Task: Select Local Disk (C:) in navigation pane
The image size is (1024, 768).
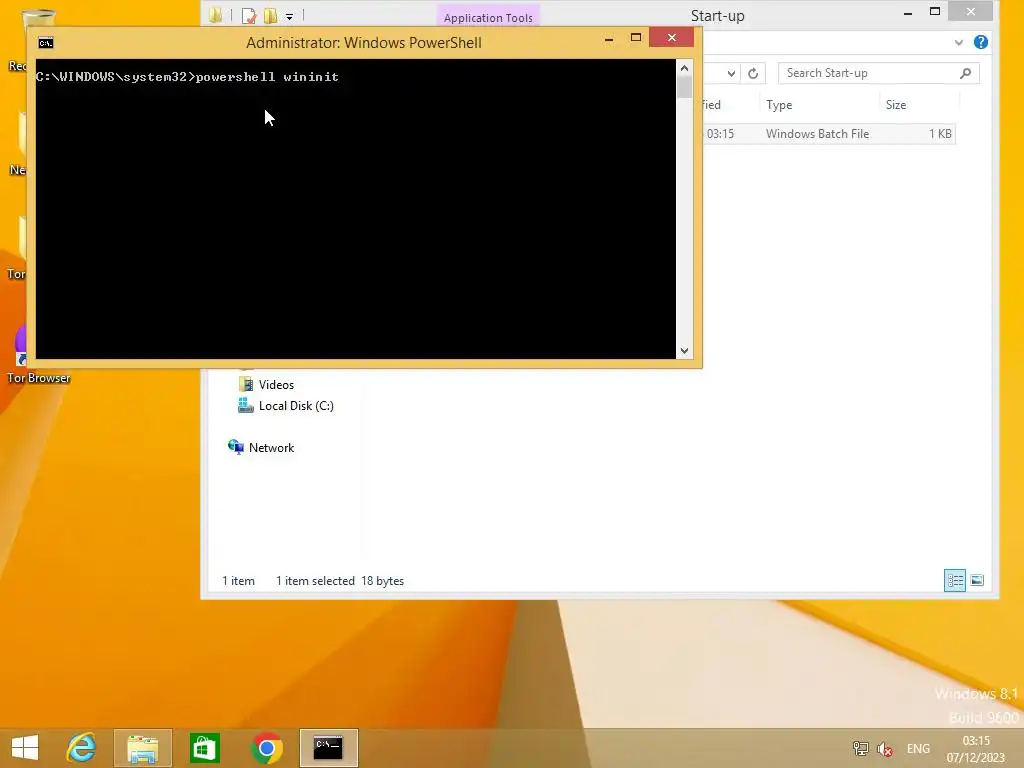Action: (286, 406)
